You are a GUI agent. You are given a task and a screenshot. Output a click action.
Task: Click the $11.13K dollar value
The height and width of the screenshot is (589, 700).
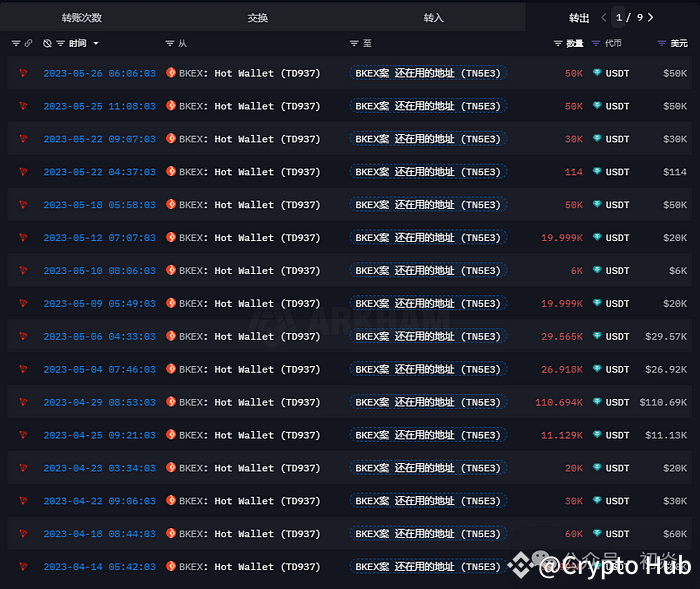(666, 435)
